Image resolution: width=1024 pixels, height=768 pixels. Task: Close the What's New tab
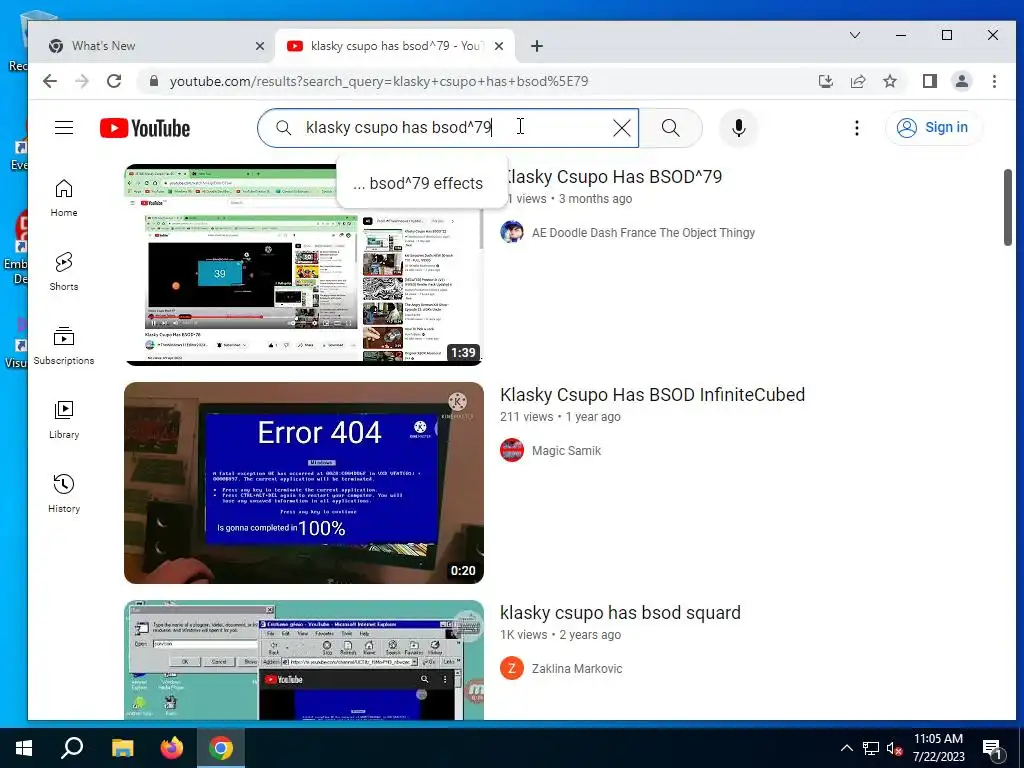pos(260,46)
